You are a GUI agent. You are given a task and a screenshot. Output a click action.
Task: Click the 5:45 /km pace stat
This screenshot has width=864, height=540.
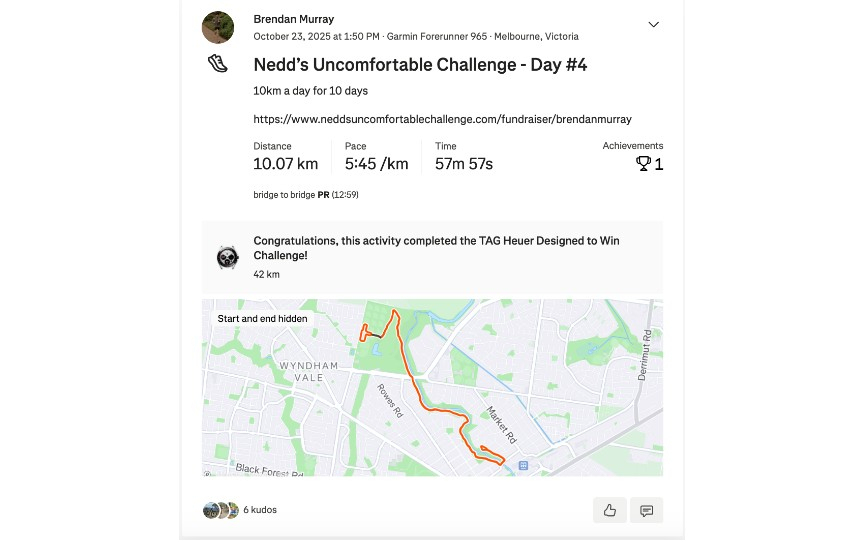click(376, 164)
